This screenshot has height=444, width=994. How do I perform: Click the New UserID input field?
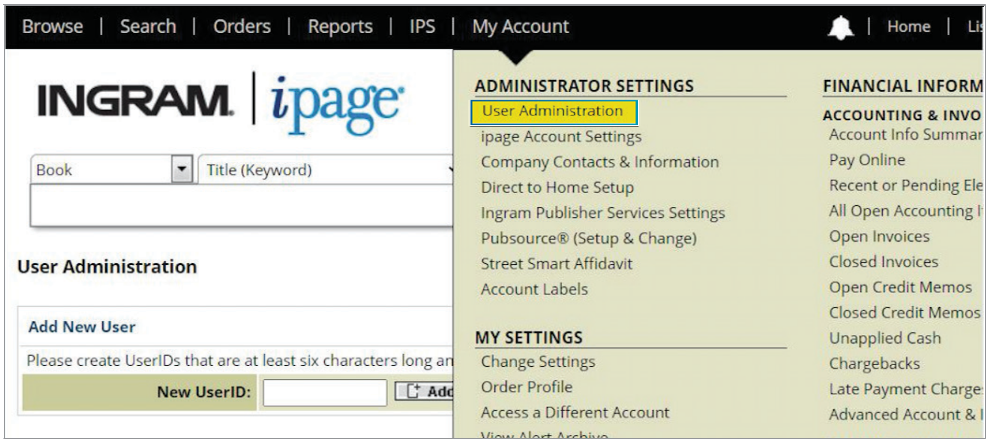(x=325, y=393)
